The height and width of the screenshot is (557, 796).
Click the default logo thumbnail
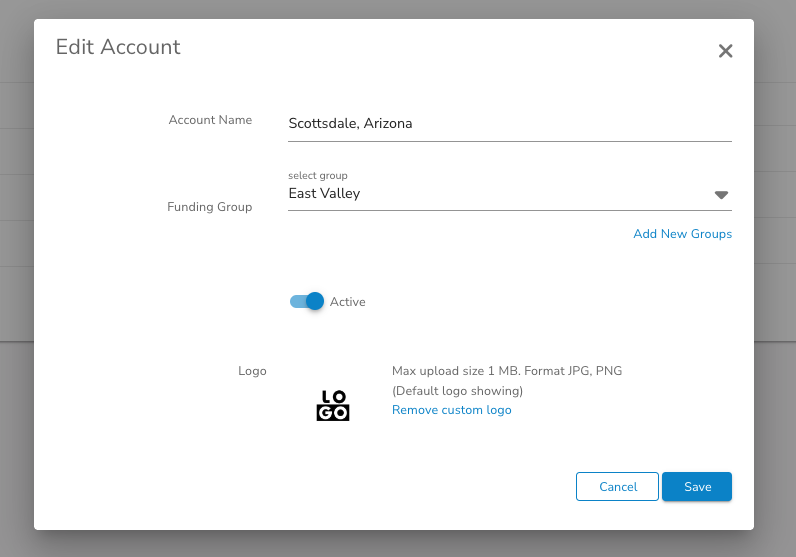coord(333,405)
